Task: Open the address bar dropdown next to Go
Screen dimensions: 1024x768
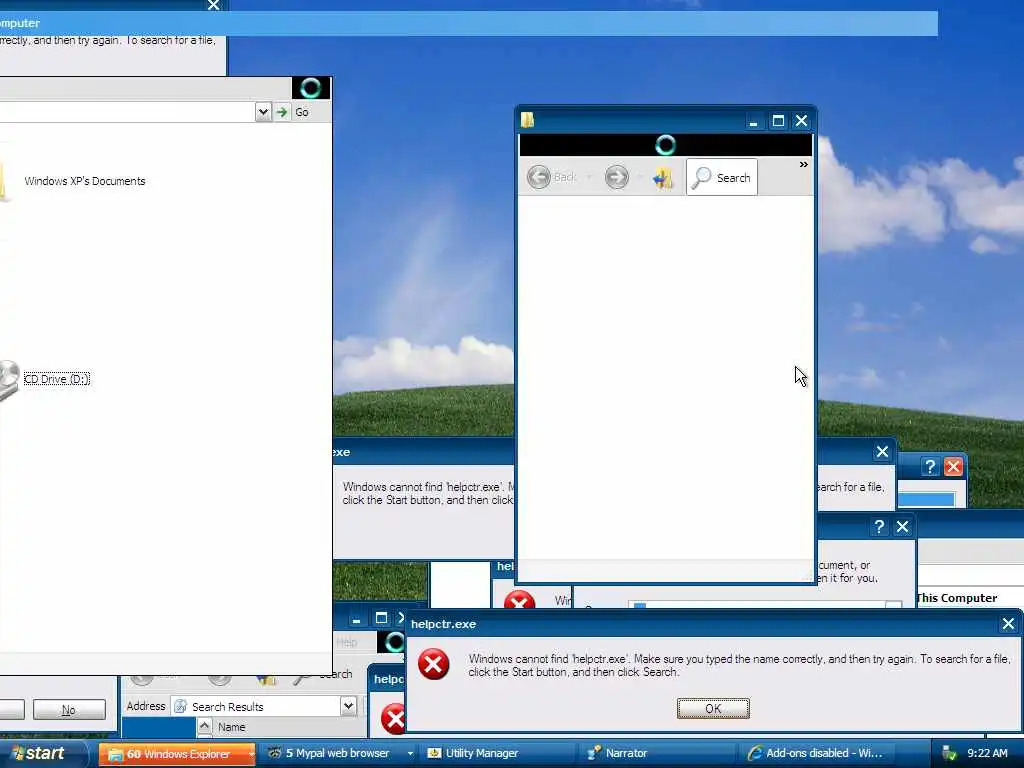Action: (x=263, y=112)
